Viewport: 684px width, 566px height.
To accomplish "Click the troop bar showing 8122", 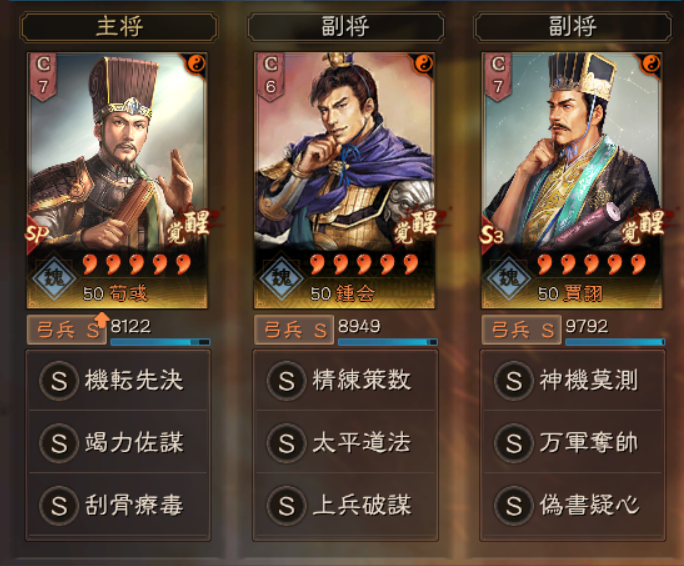I will click(x=161, y=342).
